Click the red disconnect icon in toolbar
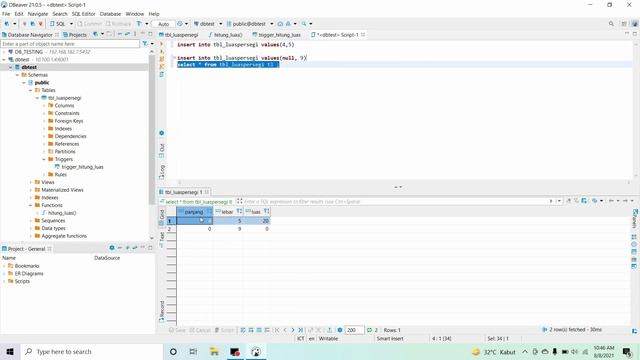This screenshot has width=640, height=360. pos(40,24)
